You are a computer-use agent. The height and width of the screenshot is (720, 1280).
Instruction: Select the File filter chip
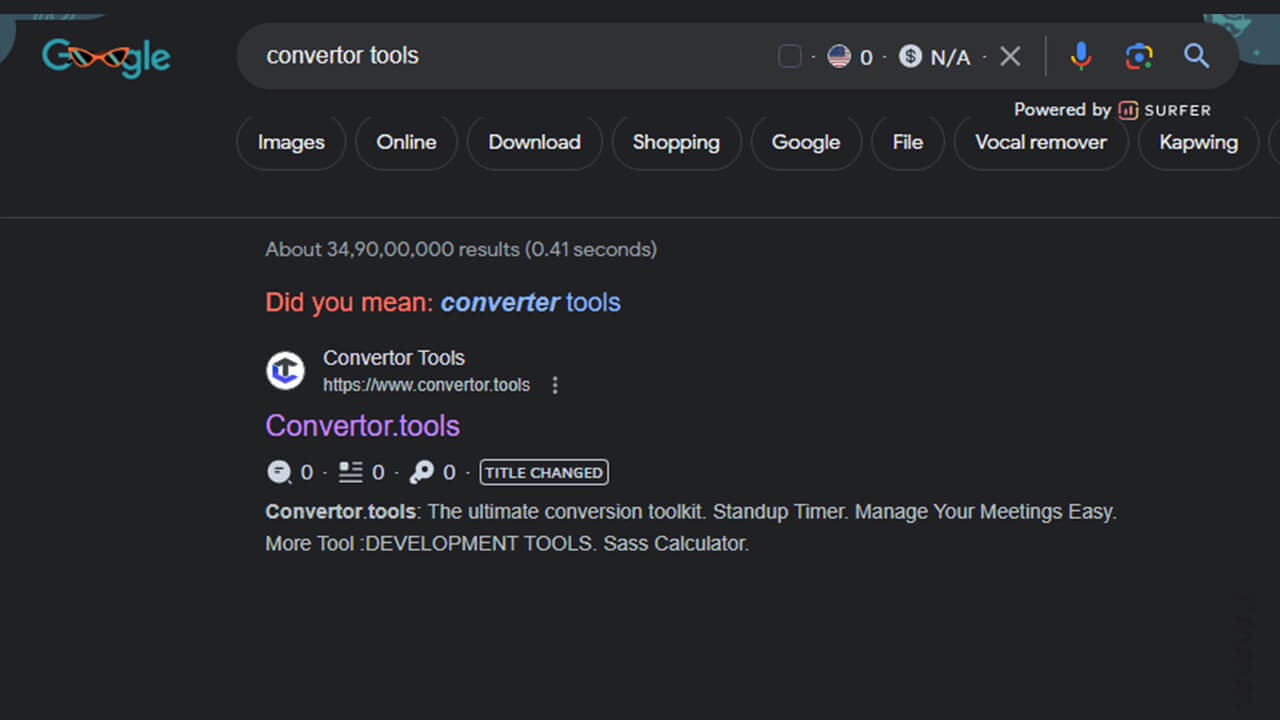(908, 142)
